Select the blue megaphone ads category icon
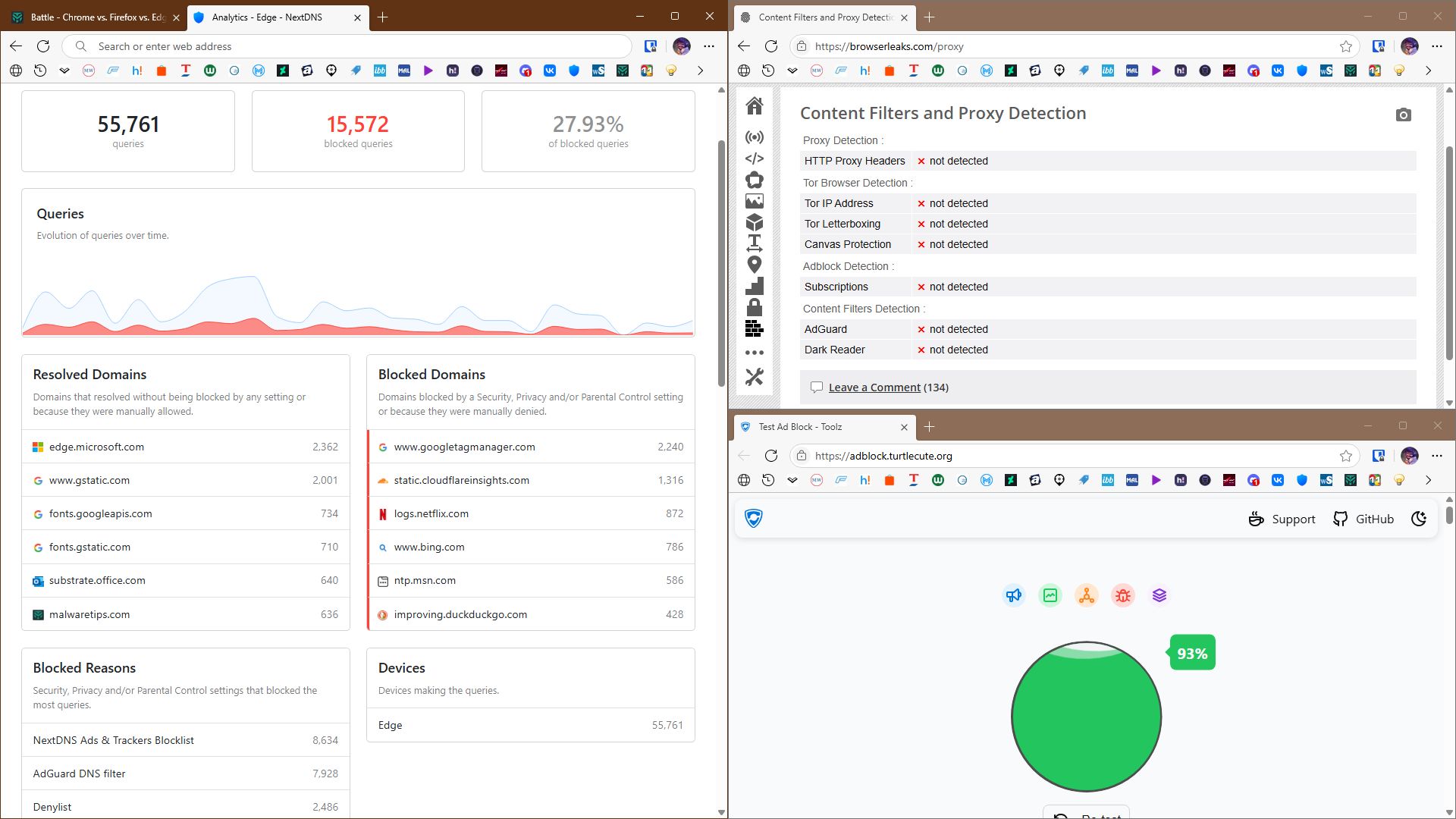Screen dimensions: 1456x819 click(1014, 595)
